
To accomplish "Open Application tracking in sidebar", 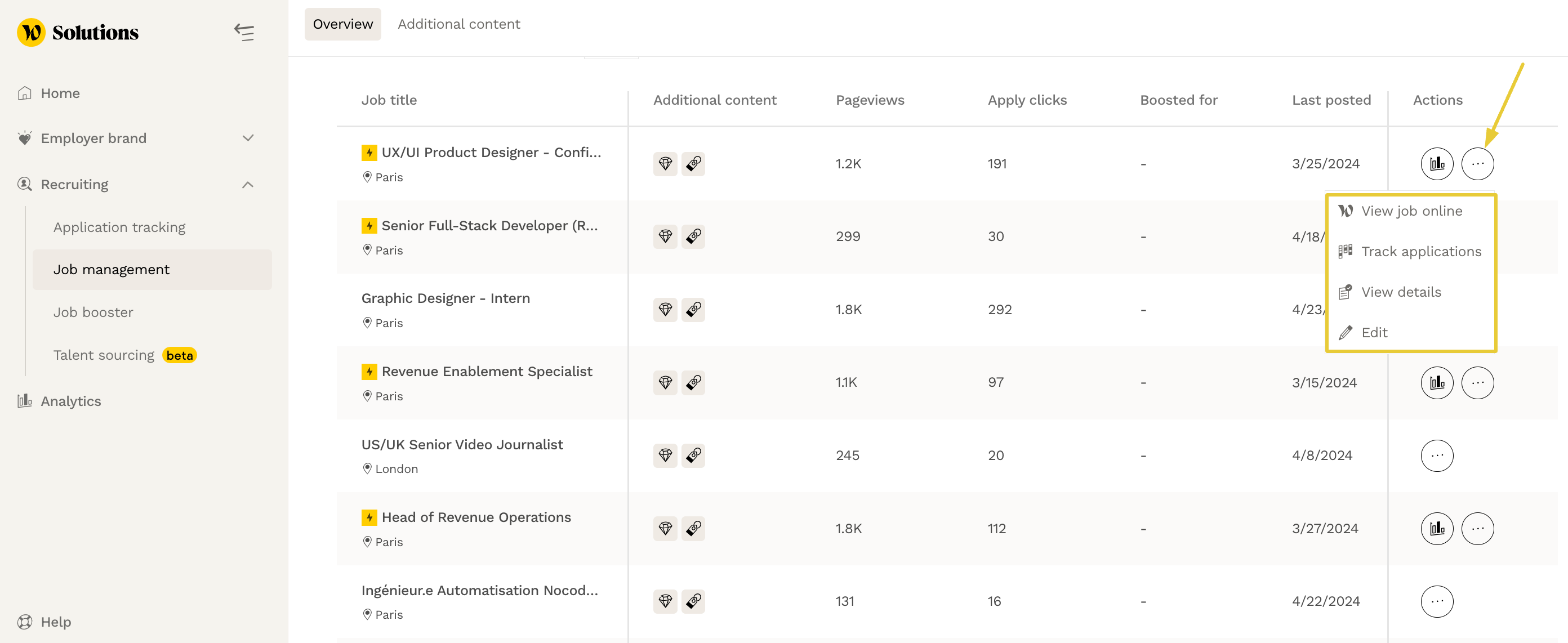I will [x=119, y=227].
